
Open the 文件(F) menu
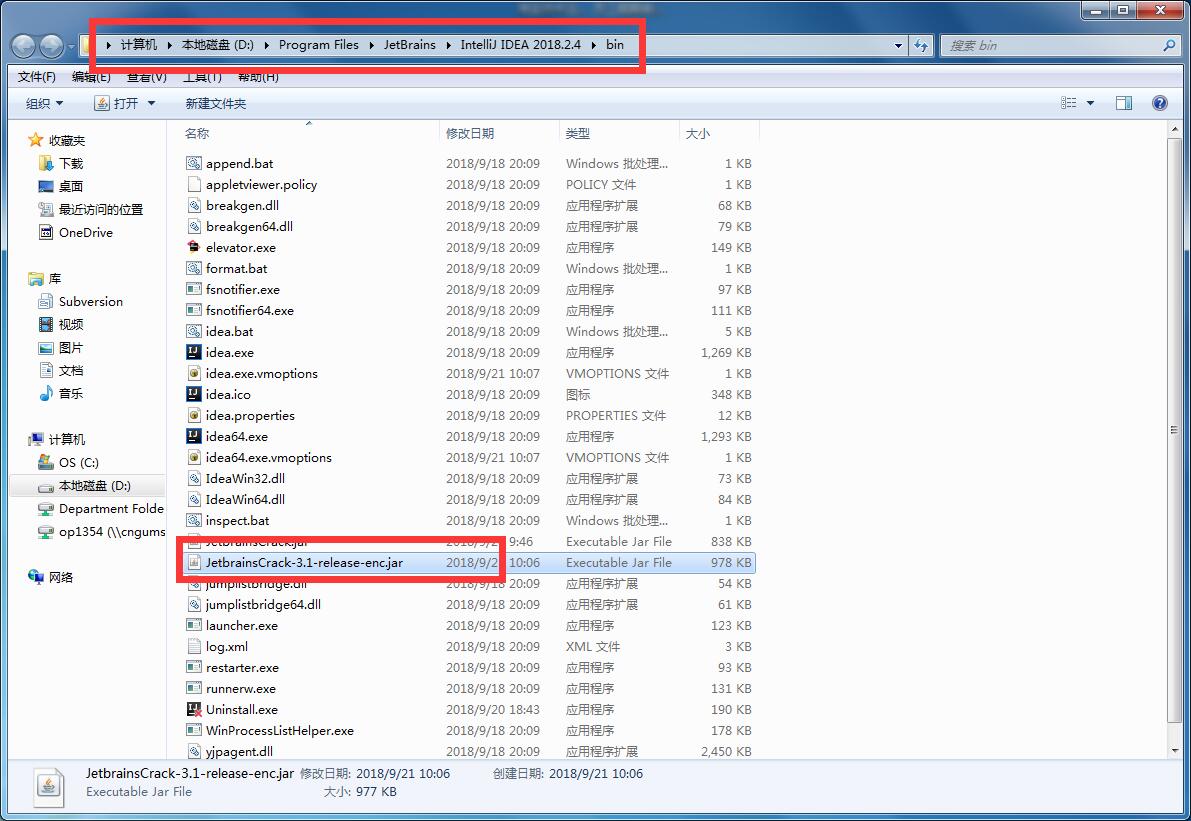coord(36,77)
